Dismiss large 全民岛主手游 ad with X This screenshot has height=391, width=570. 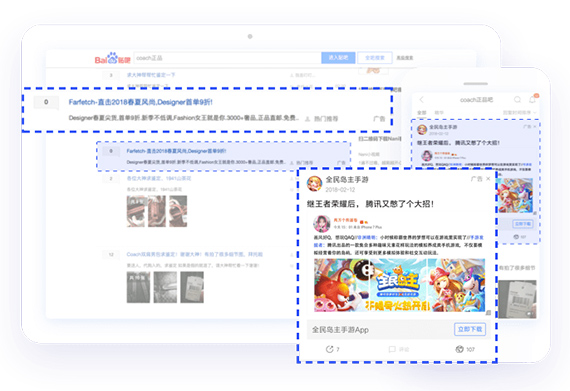pos(488,179)
